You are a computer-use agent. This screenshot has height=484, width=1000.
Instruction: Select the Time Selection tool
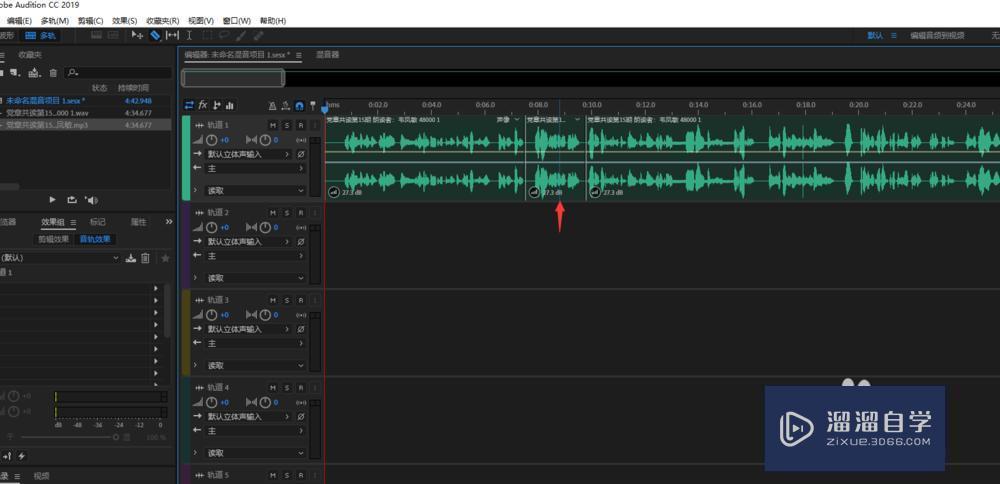point(189,36)
